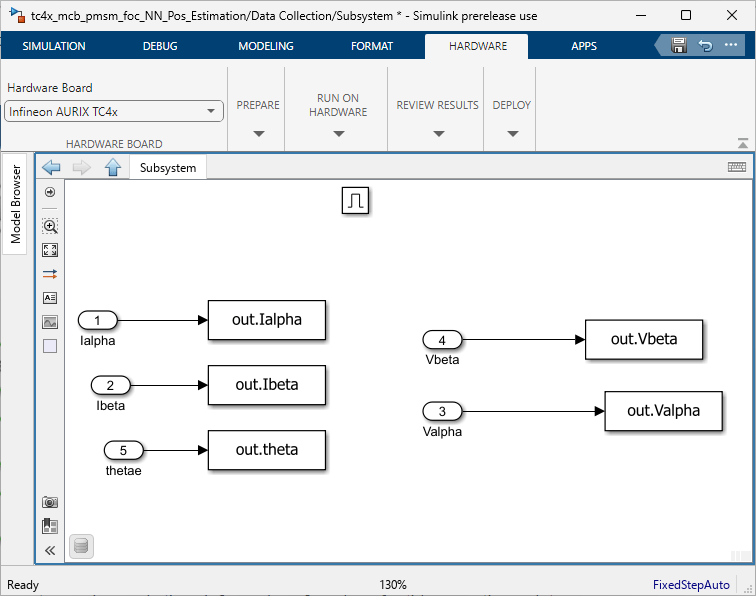The image size is (756, 596).
Task: Select the HARDWARE tab
Action: (478, 46)
